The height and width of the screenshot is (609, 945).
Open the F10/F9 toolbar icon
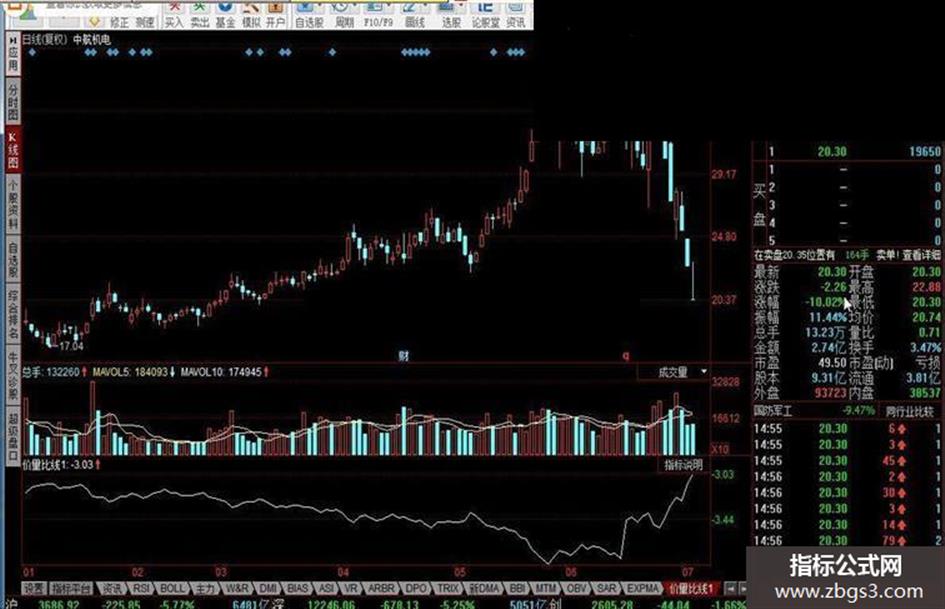pos(378,14)
